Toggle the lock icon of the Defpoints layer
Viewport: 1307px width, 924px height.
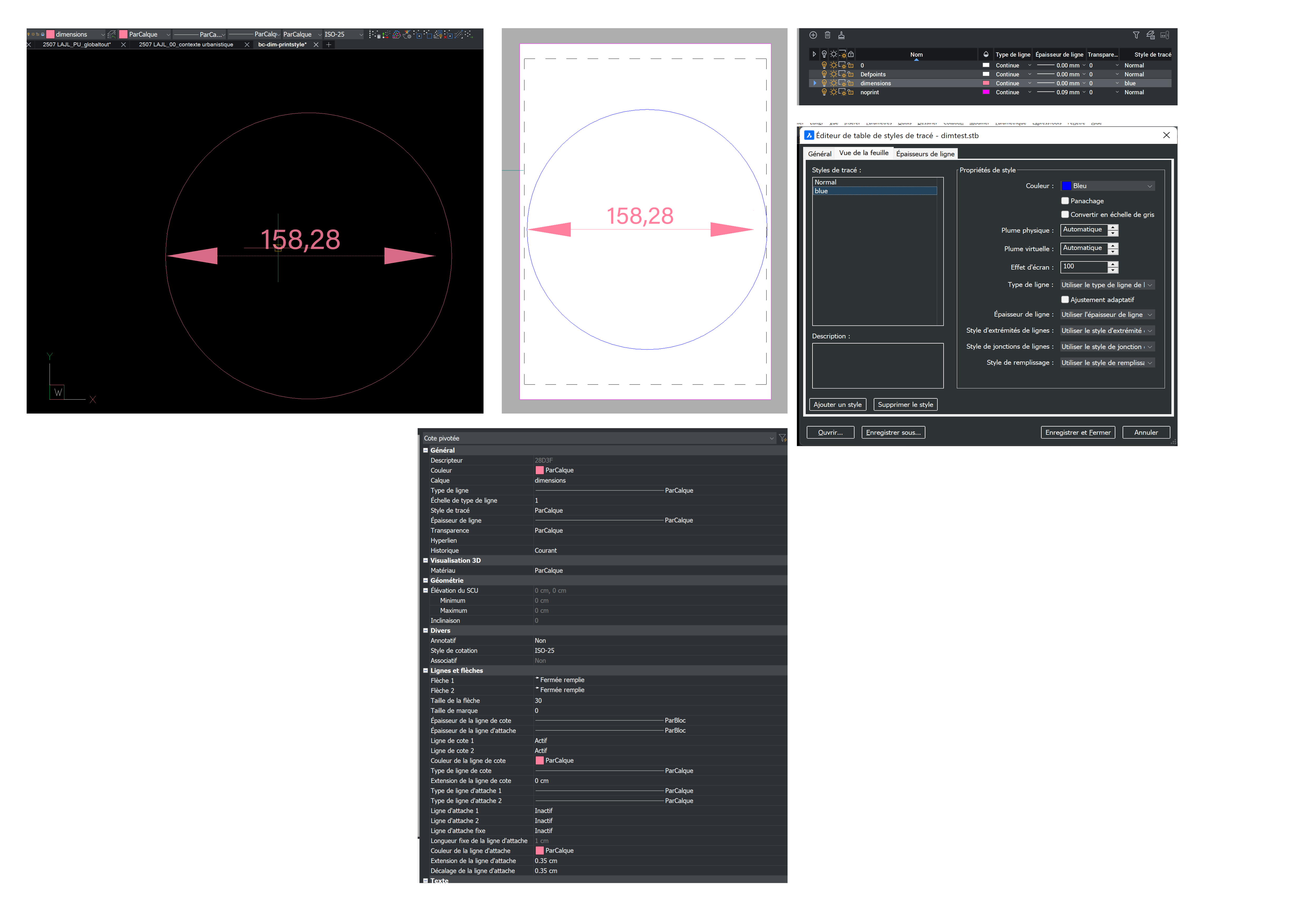850,75
